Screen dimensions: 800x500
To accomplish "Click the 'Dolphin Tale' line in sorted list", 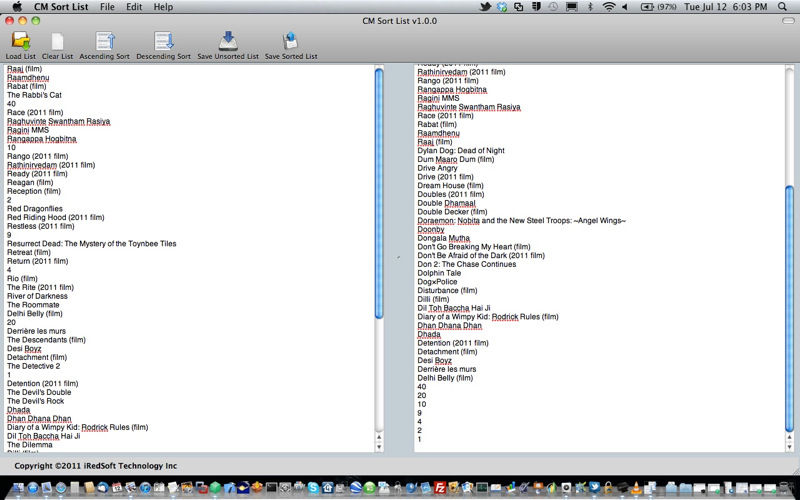I will click(x=439, y=272).
